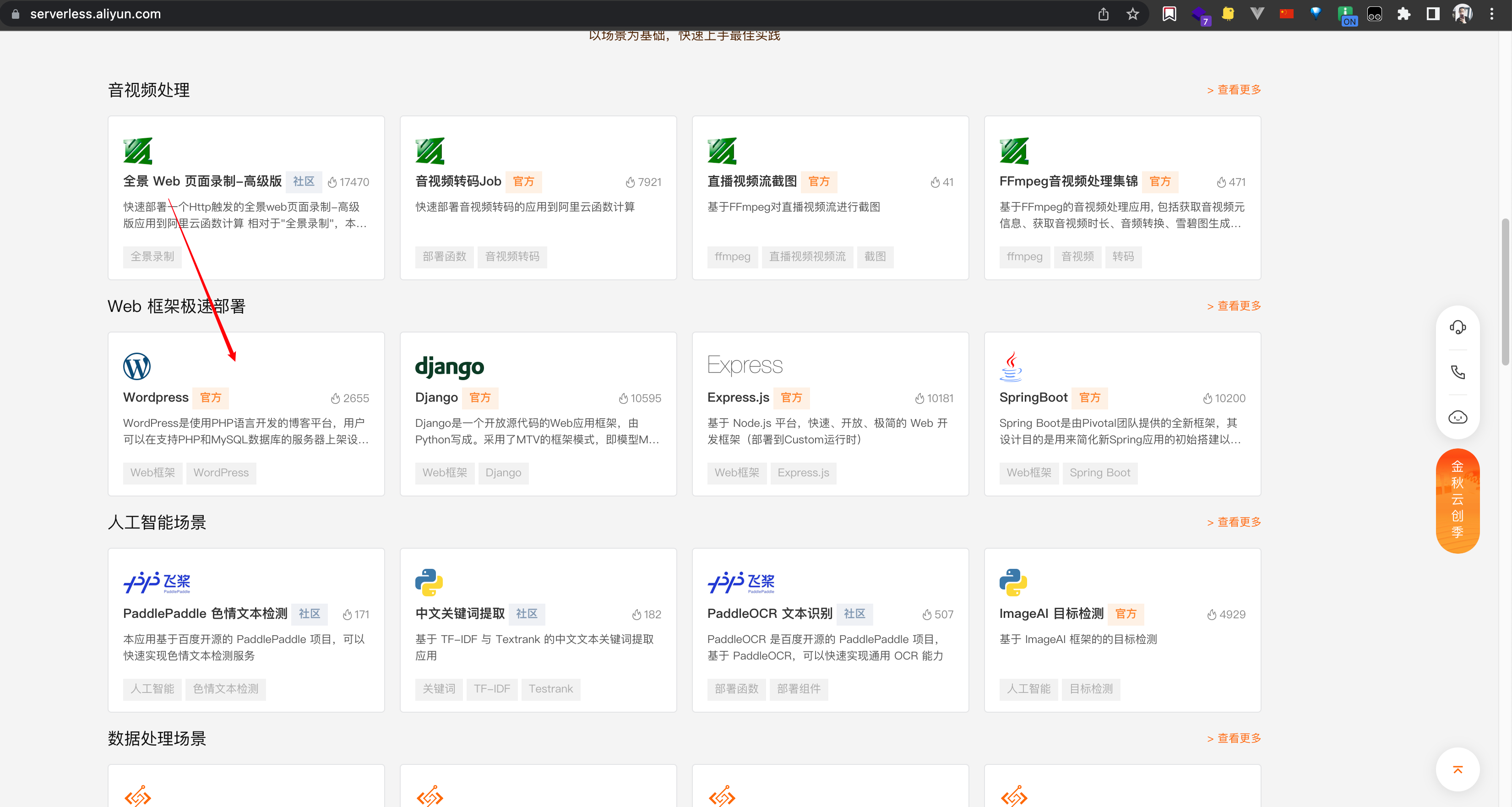
Task: Click the 截图 tag
Action: 875,256
